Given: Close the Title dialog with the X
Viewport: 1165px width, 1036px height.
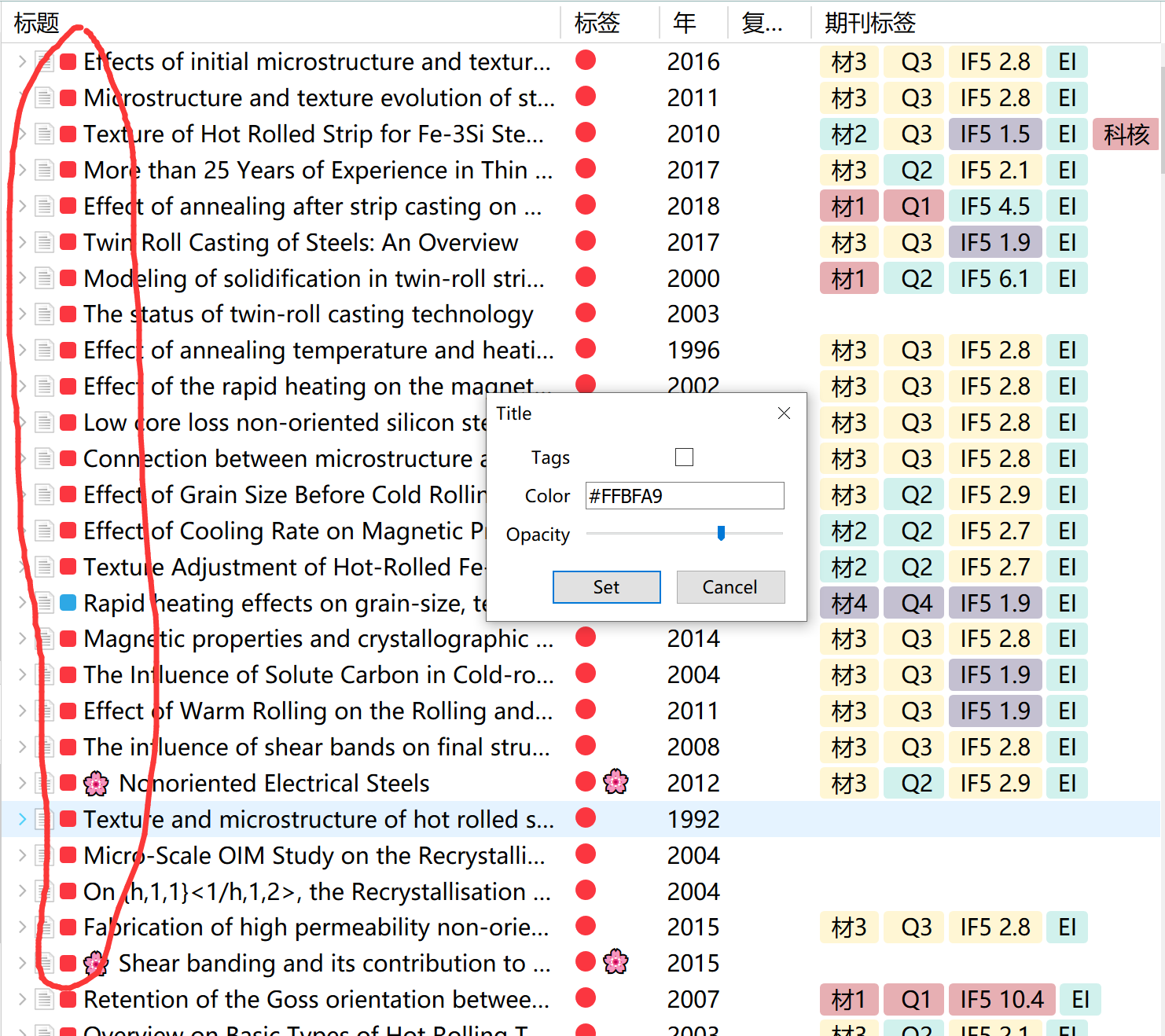Looking at the screenshot, I should tap(784, 413).
